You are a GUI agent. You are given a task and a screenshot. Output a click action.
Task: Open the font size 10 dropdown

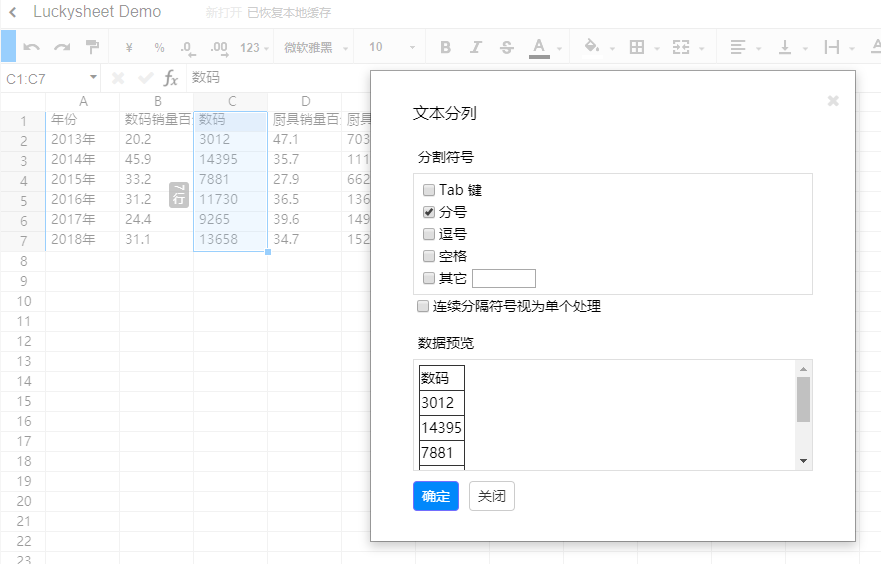click(x=392, y=48)
